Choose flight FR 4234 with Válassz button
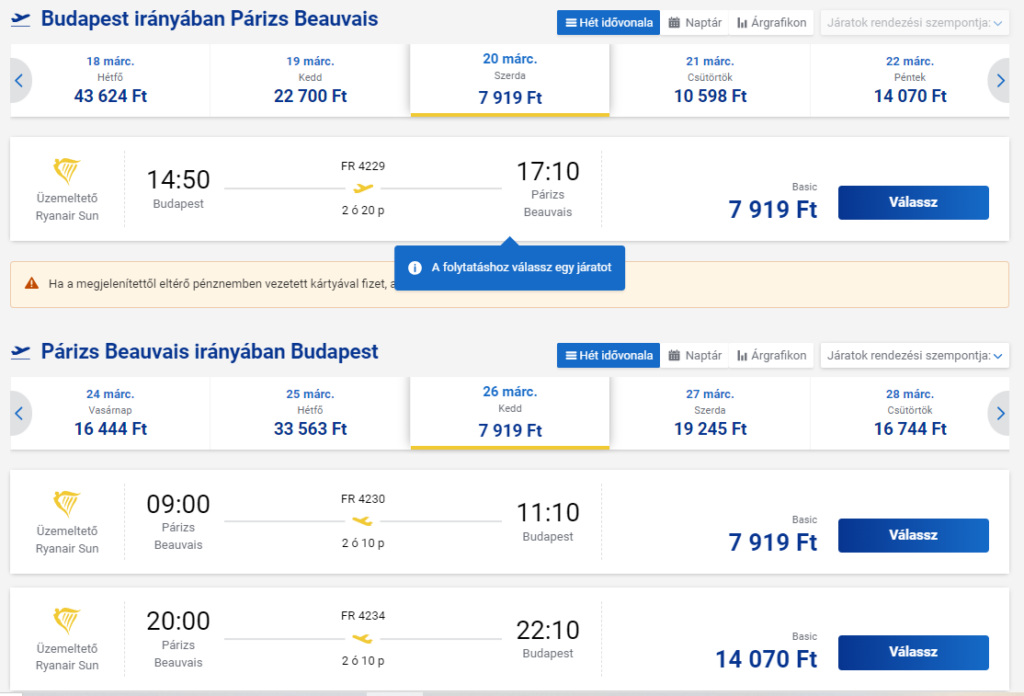 tap(913, 652)
